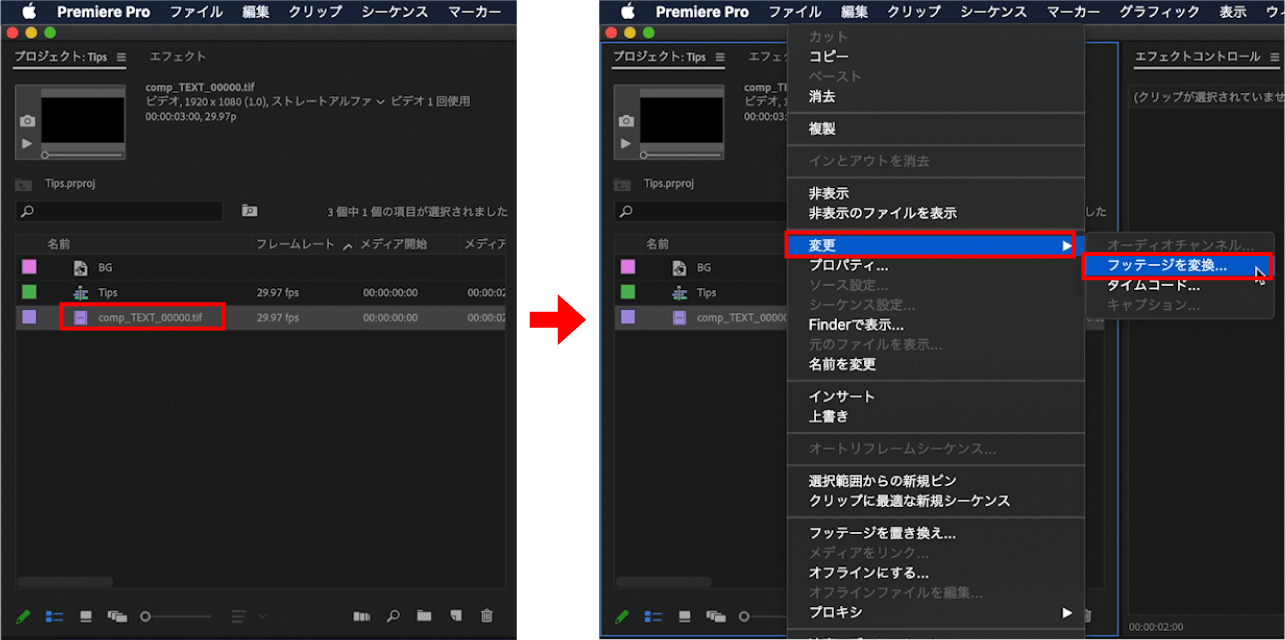Open the alpha dropdown after ストレートアルファ
The image size is (1285, 640).
tap(381, 102)
